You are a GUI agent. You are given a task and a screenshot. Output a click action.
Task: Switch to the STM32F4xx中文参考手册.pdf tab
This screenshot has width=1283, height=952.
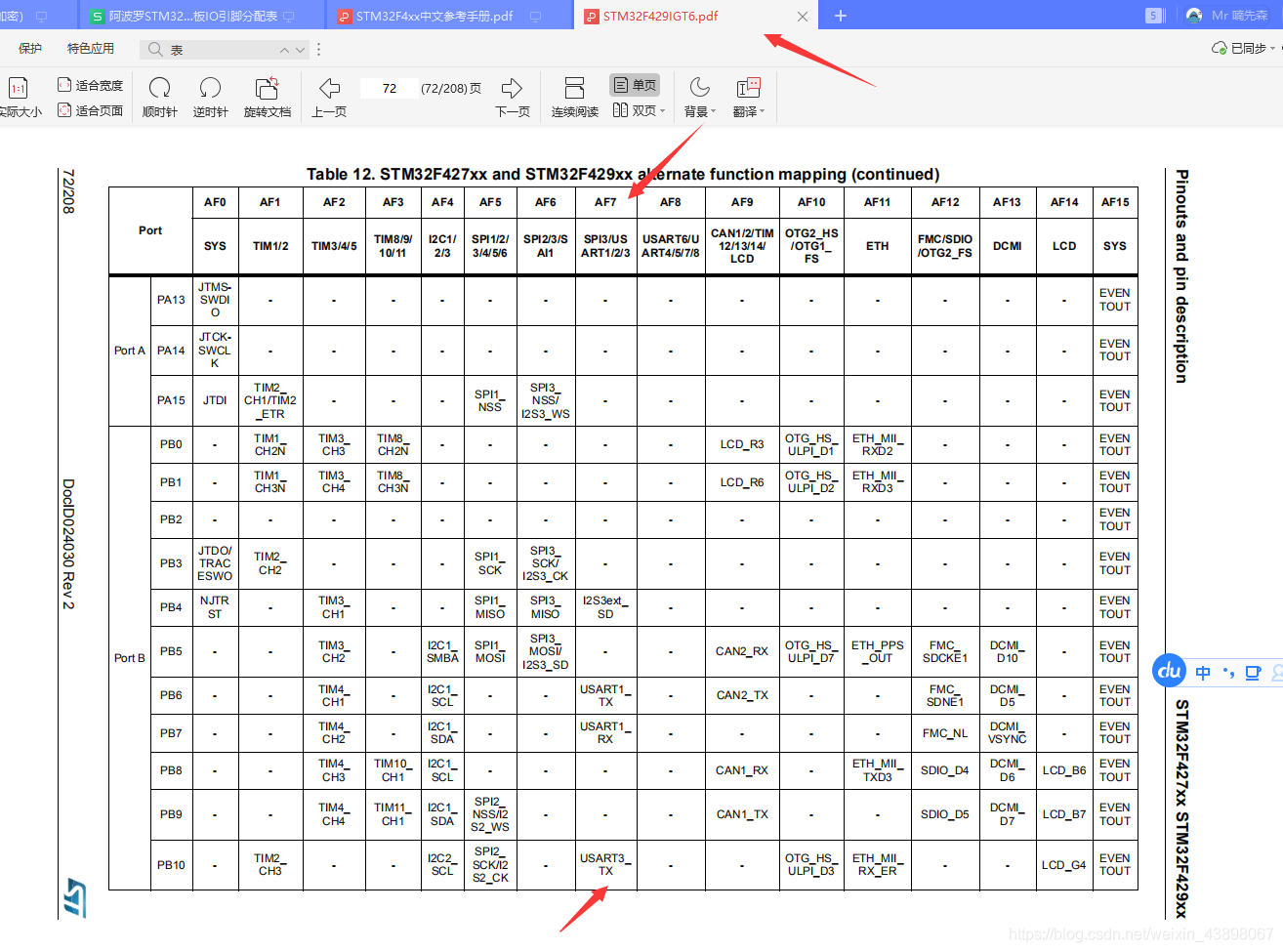(435, 17)
